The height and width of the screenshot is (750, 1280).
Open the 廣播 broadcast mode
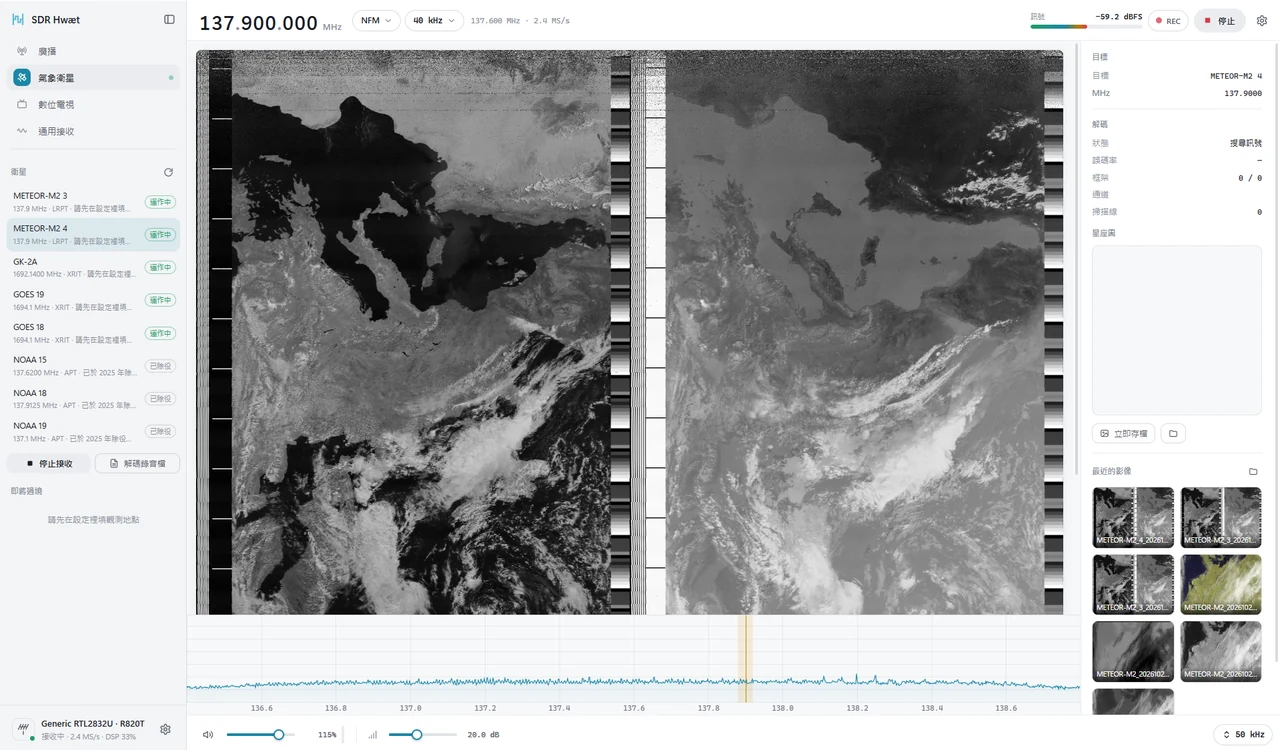(x=93, y=51)
